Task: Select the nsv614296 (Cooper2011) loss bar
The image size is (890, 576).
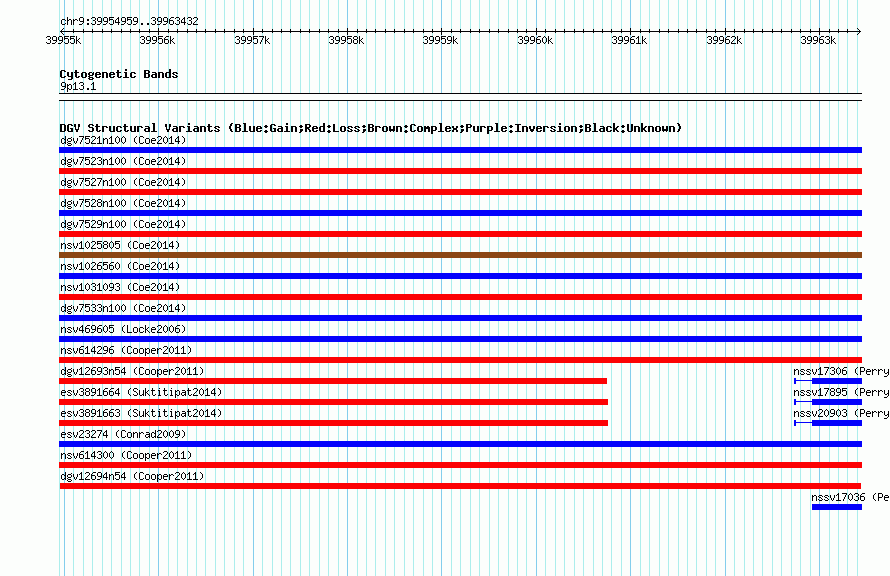Action: coord(460,360)
